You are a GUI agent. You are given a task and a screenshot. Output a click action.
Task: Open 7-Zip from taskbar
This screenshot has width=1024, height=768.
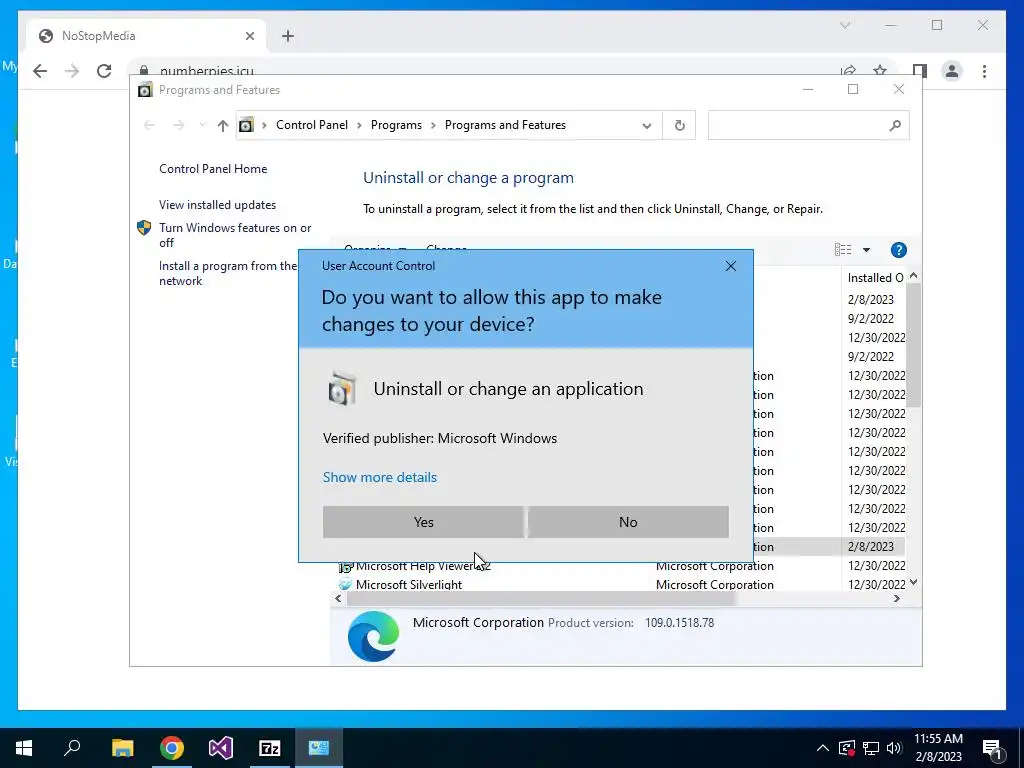click(270, 748)
